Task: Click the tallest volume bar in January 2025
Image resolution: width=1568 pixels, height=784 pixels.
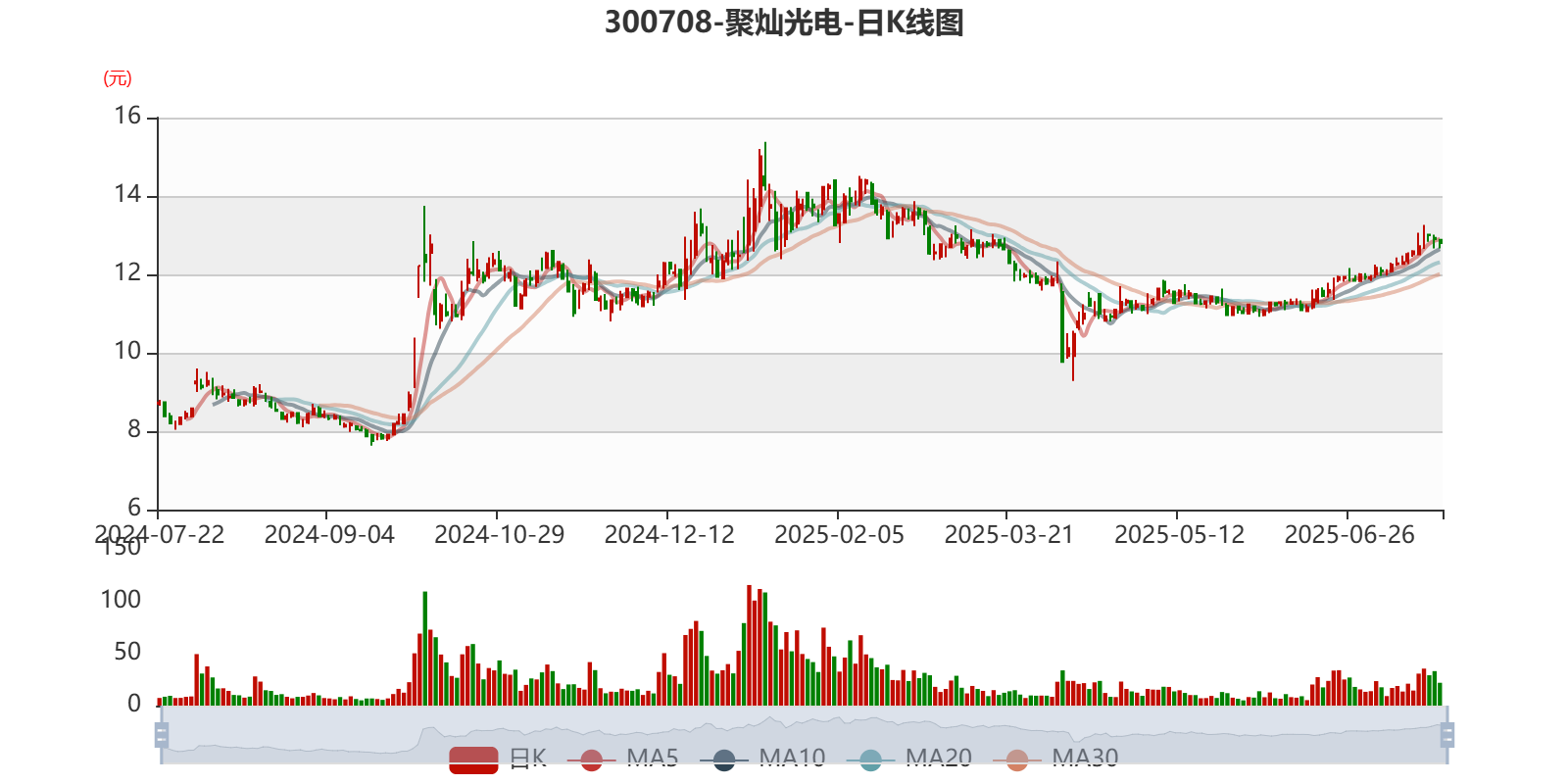Action: [x=749, y=645]
